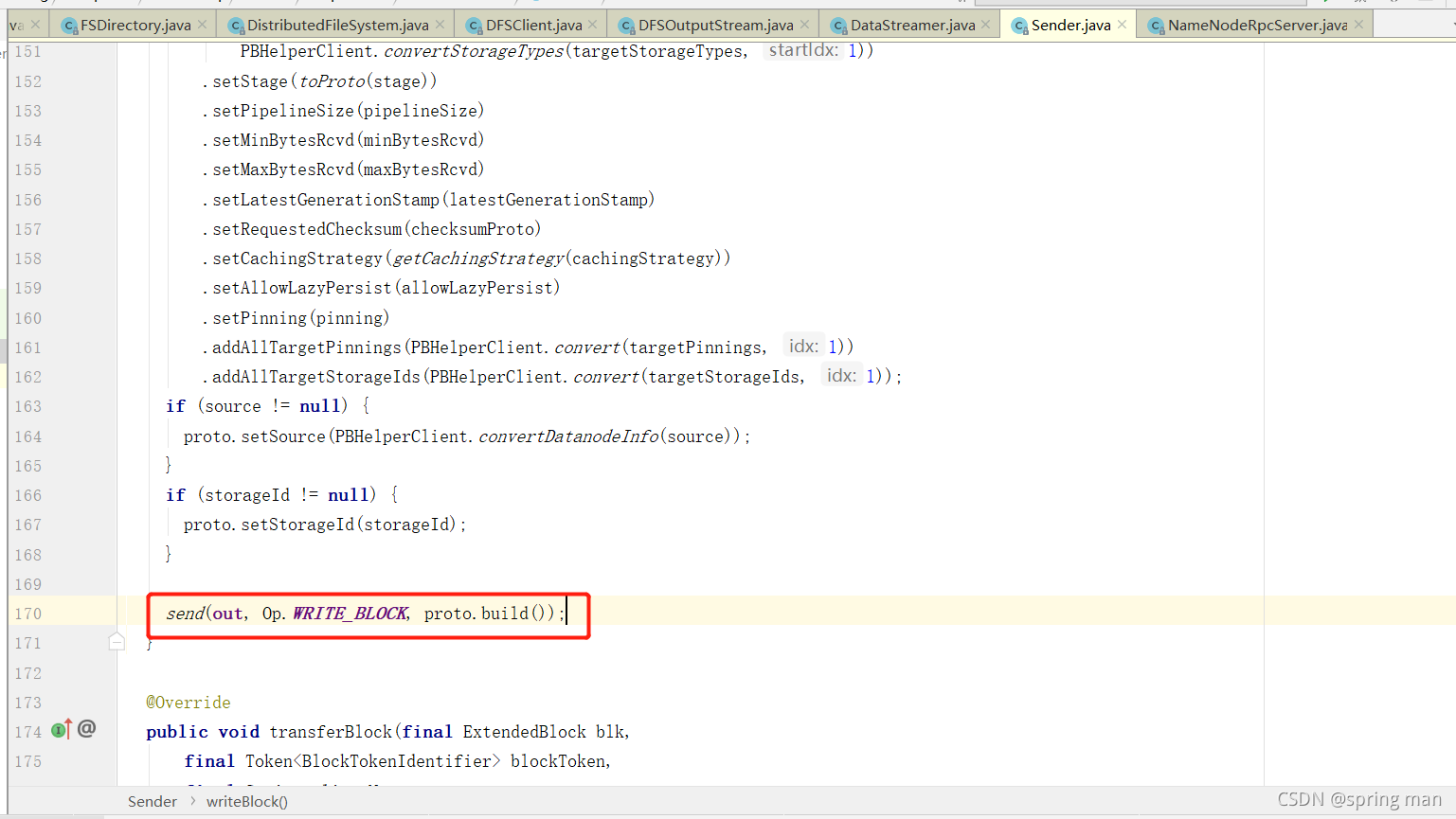The width and height of the screenshot is (1456, 819).
Task: Click line number 163 in the gutter
Action: 28,406
